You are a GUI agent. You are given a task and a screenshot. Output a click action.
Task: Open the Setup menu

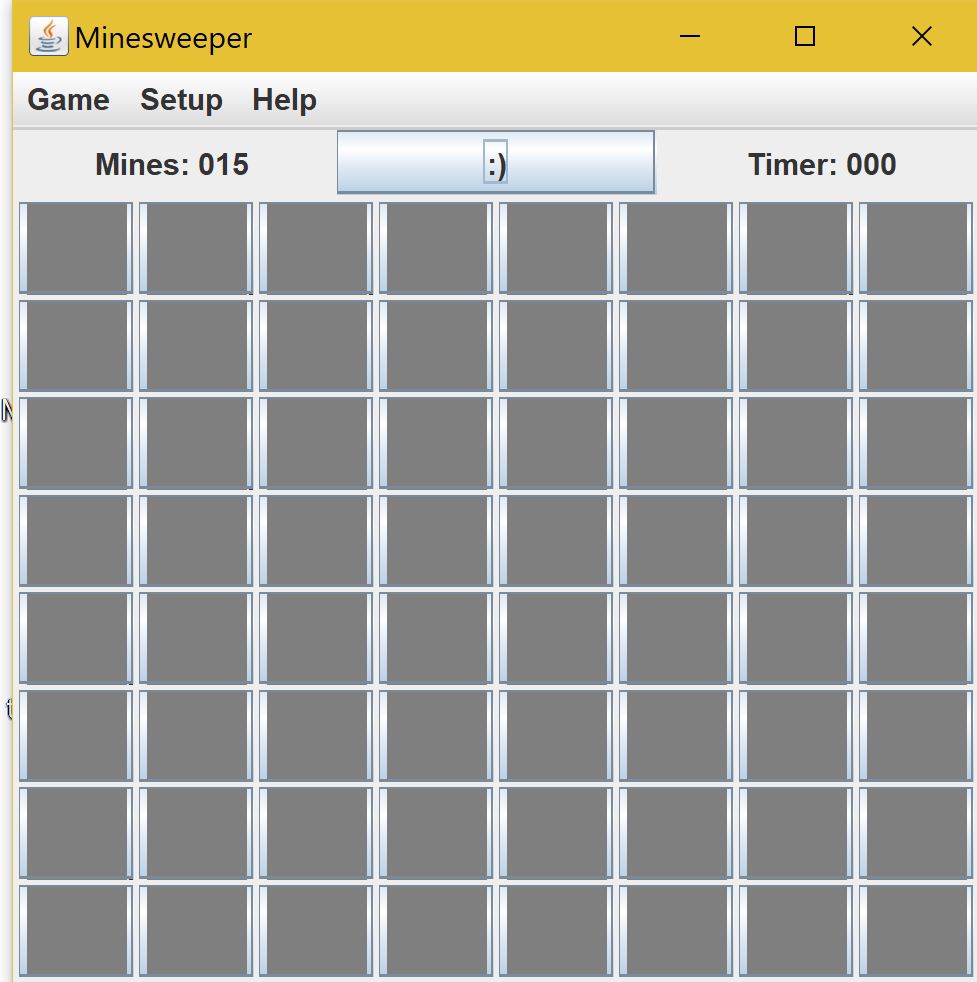coord(181,100)
